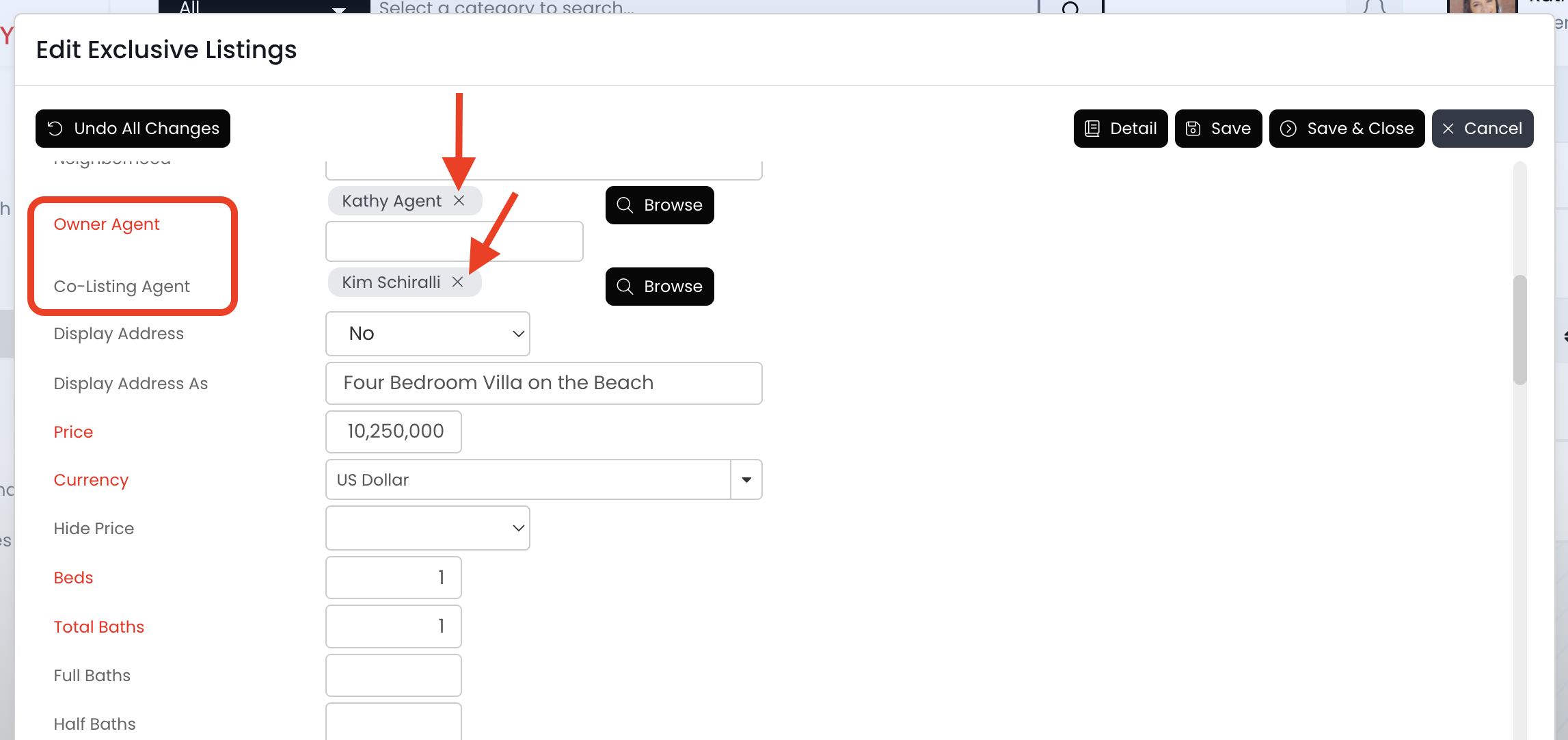Browse for an Owner Agent
This screenshot has width=1568, height=740.
coord(660,205)
